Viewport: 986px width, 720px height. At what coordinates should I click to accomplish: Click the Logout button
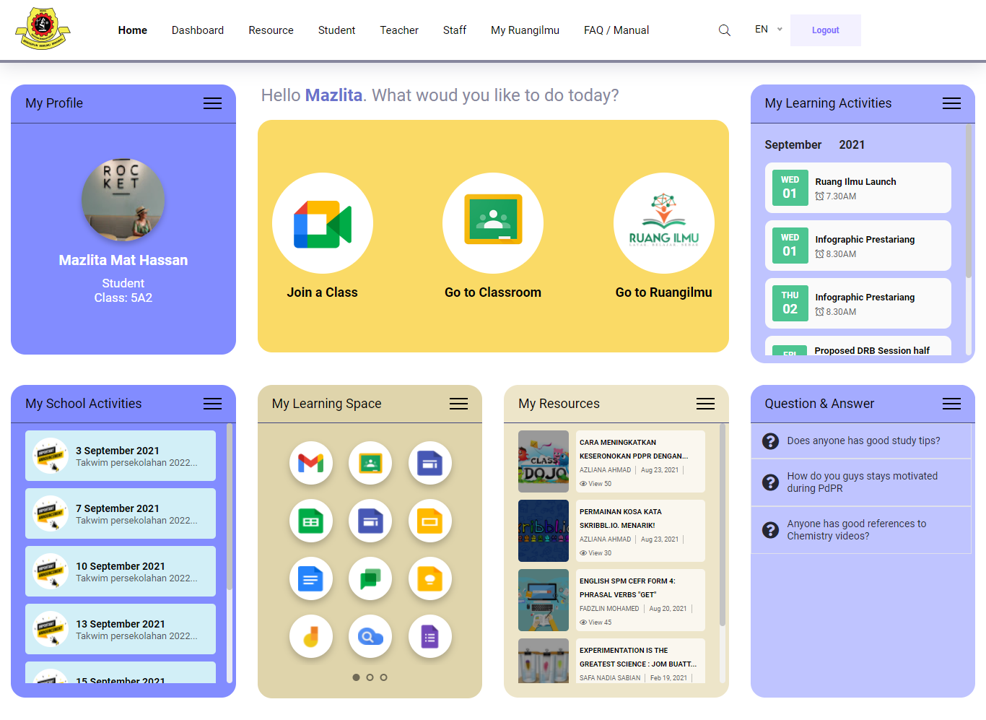[825, 30]
